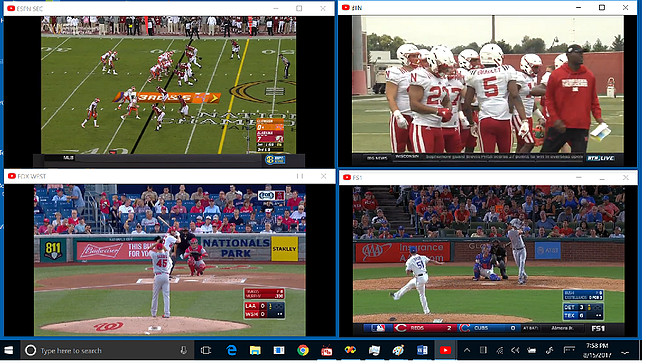
Task: Click the microphone icon in search box
Action: [x=184, y=350]
